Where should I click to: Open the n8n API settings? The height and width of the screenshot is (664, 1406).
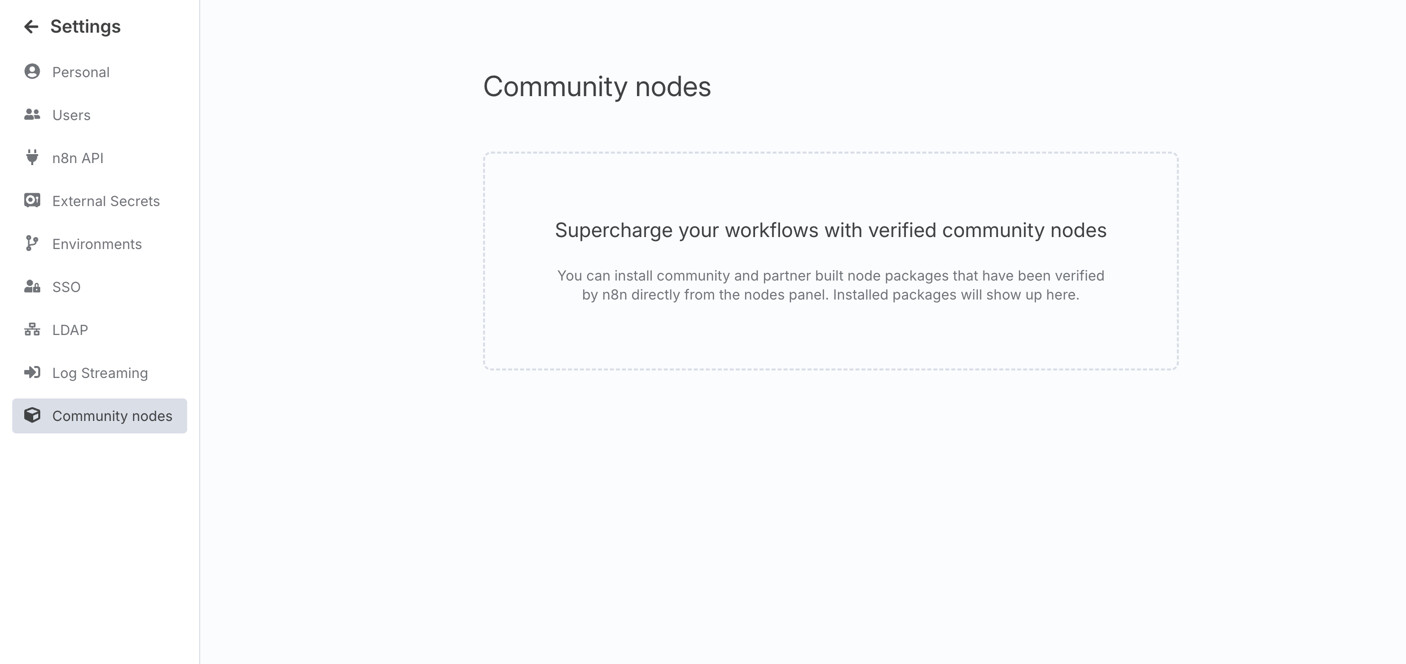[x=100, y=158]
